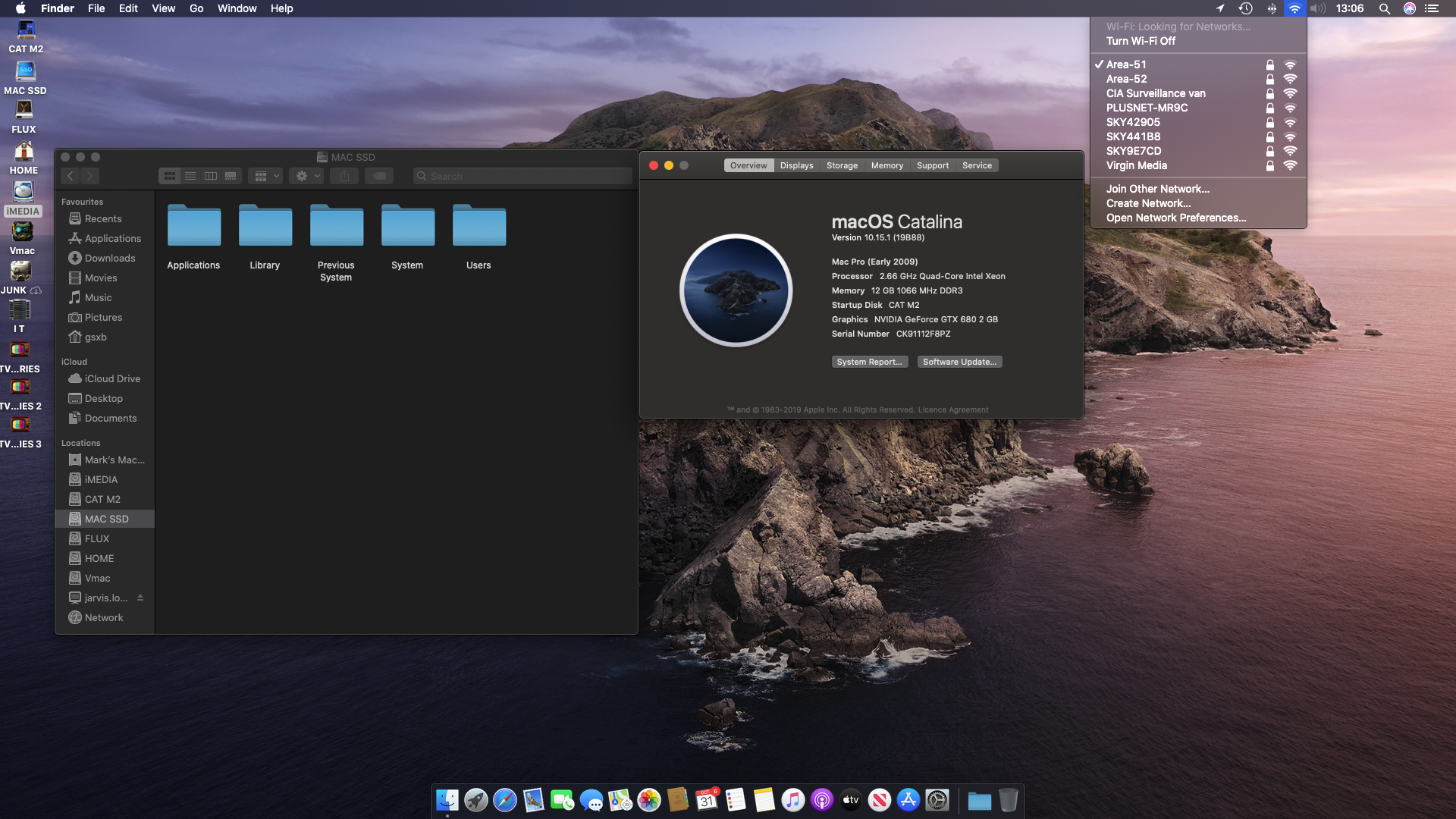Click the System Report... button

click(869, 362)
